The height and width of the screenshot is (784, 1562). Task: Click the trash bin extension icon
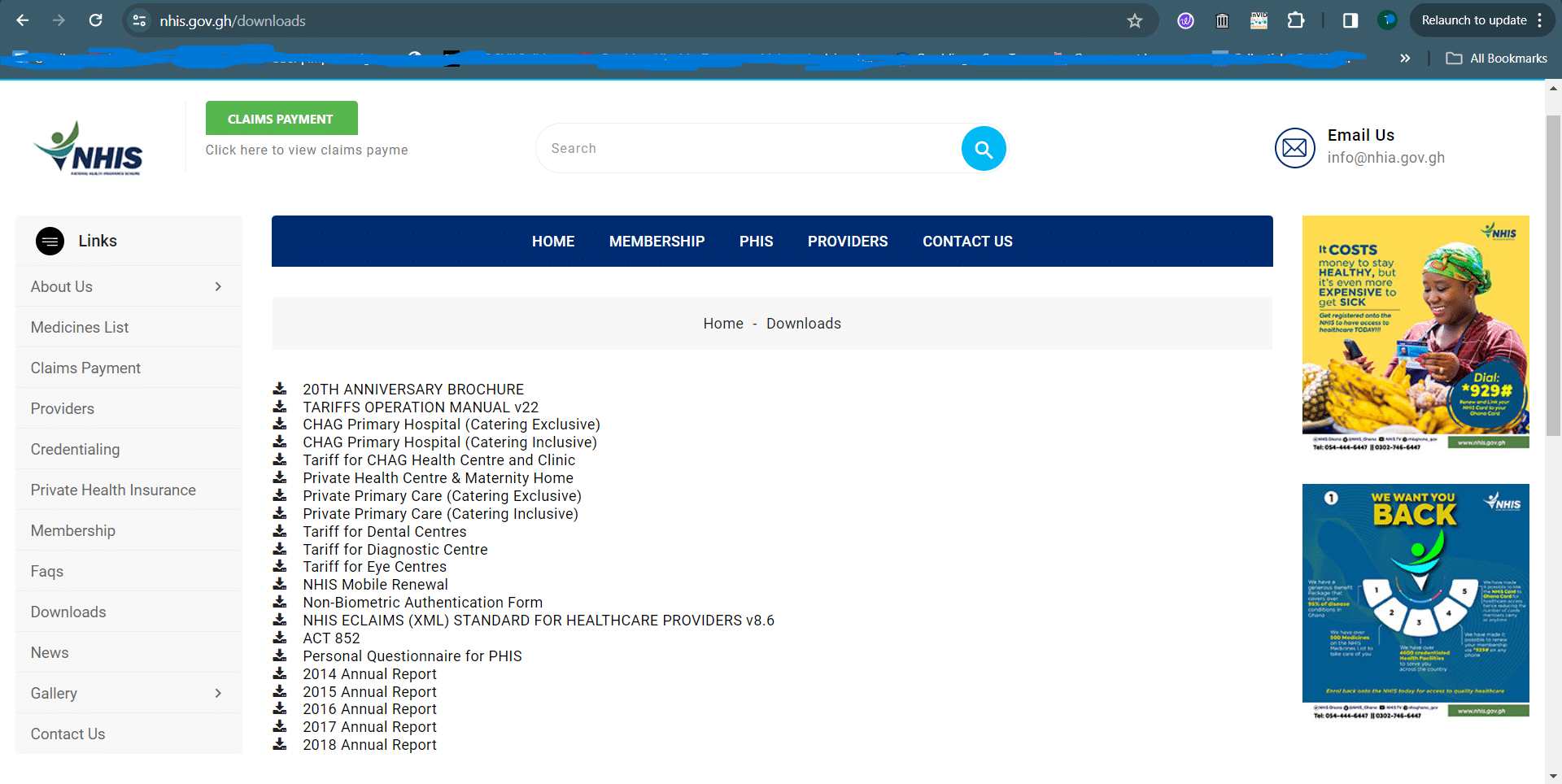1222,20
